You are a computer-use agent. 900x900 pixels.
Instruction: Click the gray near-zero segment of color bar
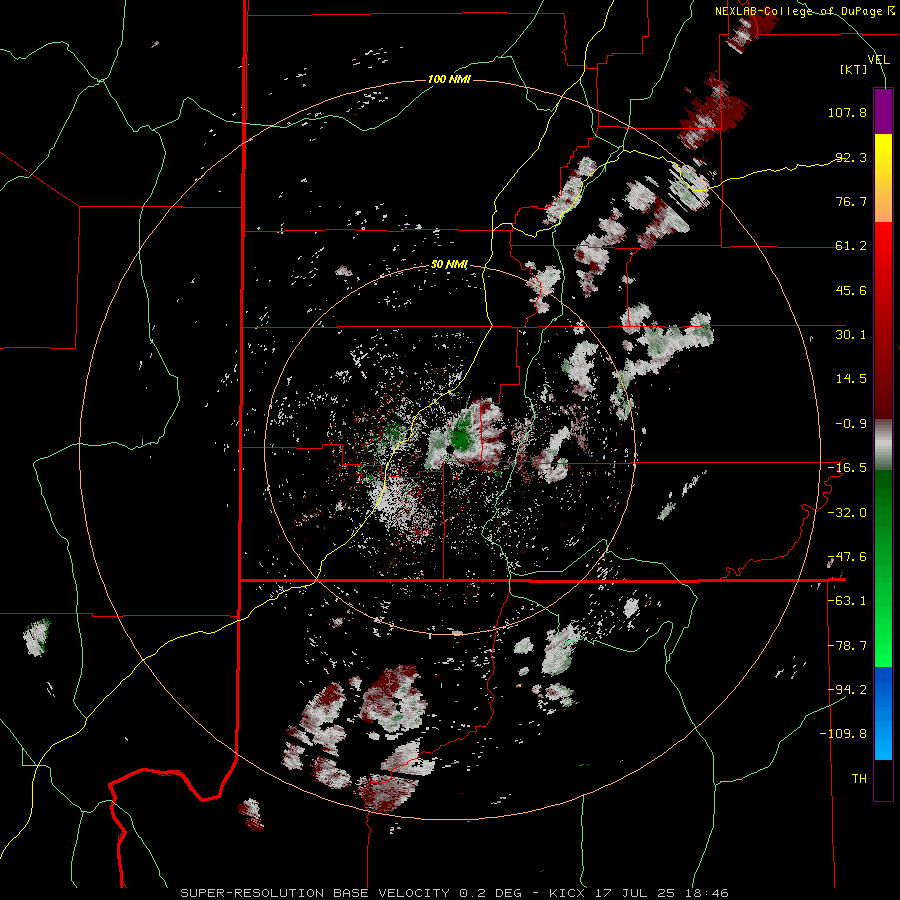883,445
